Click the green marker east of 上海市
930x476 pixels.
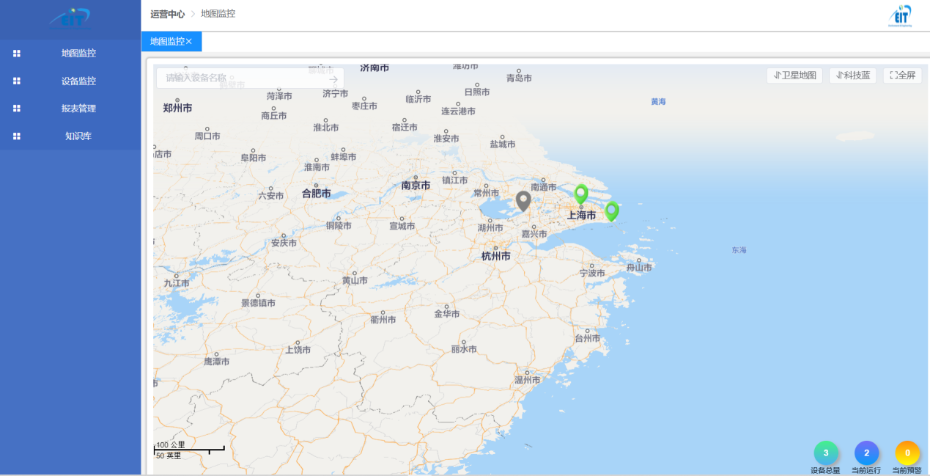612,211
